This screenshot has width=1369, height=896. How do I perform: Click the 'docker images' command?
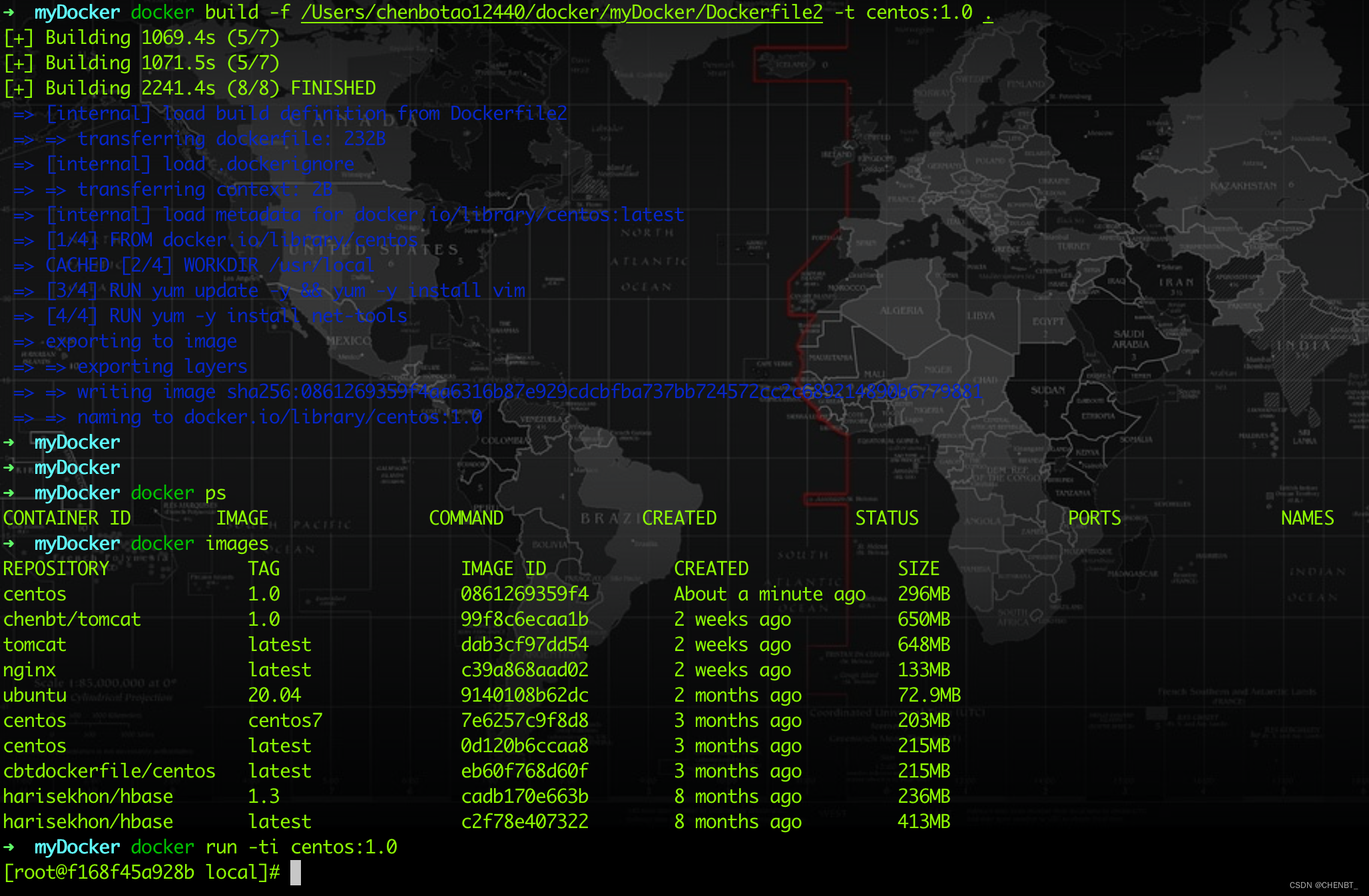coord(200,543)
